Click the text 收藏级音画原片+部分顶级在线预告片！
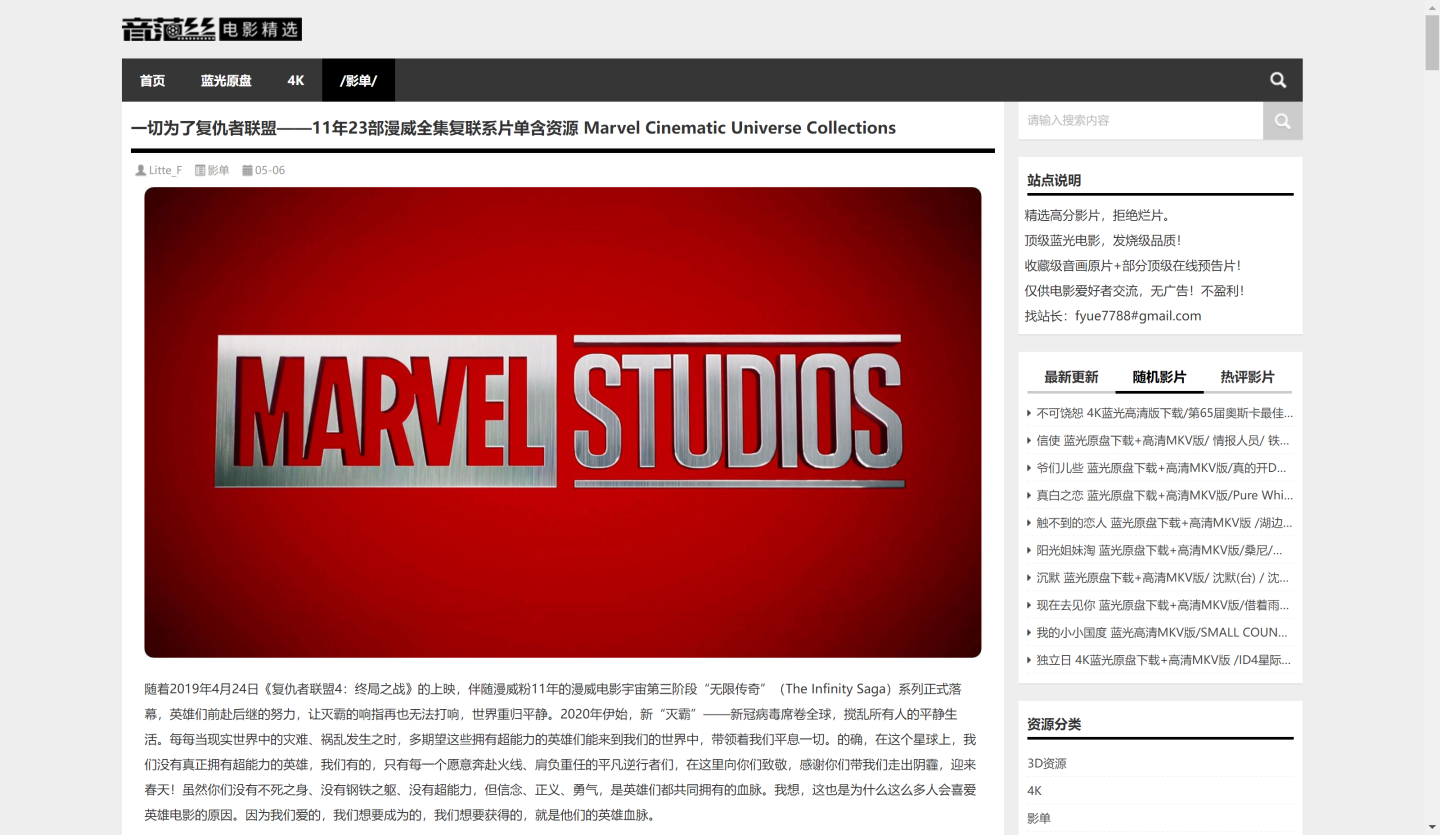The image size is (1440, 835). click(x=1133, y=266)
